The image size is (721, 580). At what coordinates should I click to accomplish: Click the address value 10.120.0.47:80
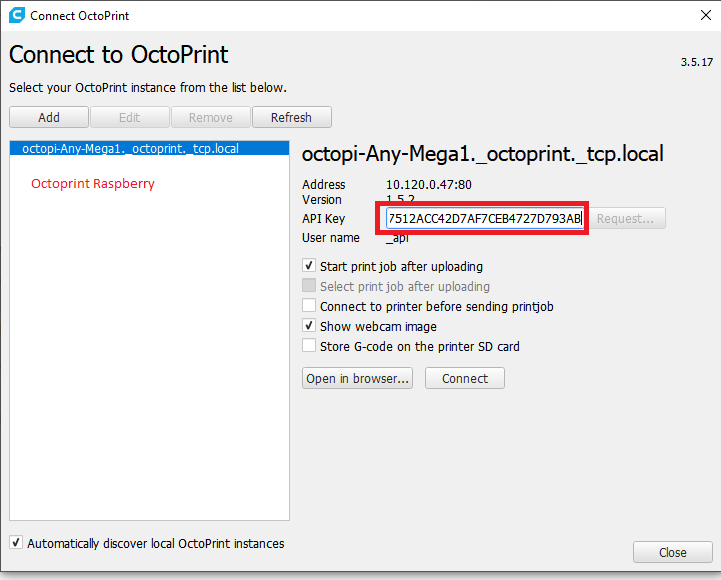tap(429, 185)
